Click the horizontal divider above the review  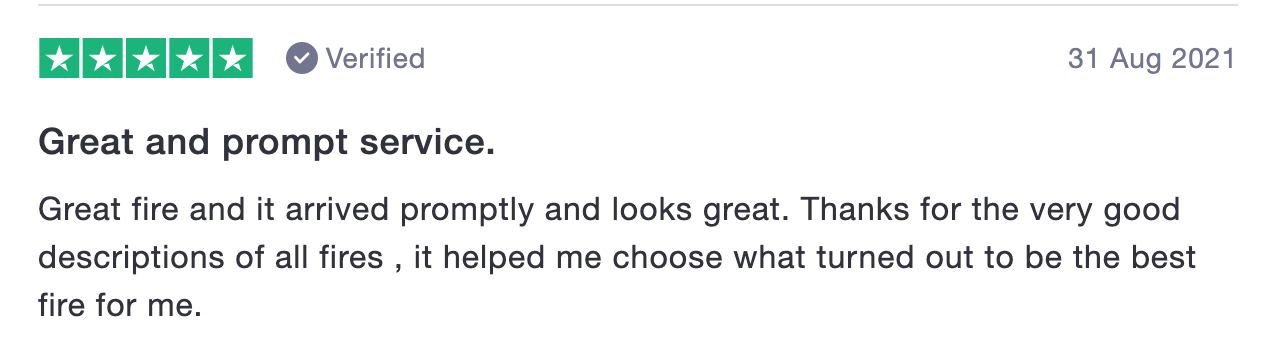tap(638, 5)
